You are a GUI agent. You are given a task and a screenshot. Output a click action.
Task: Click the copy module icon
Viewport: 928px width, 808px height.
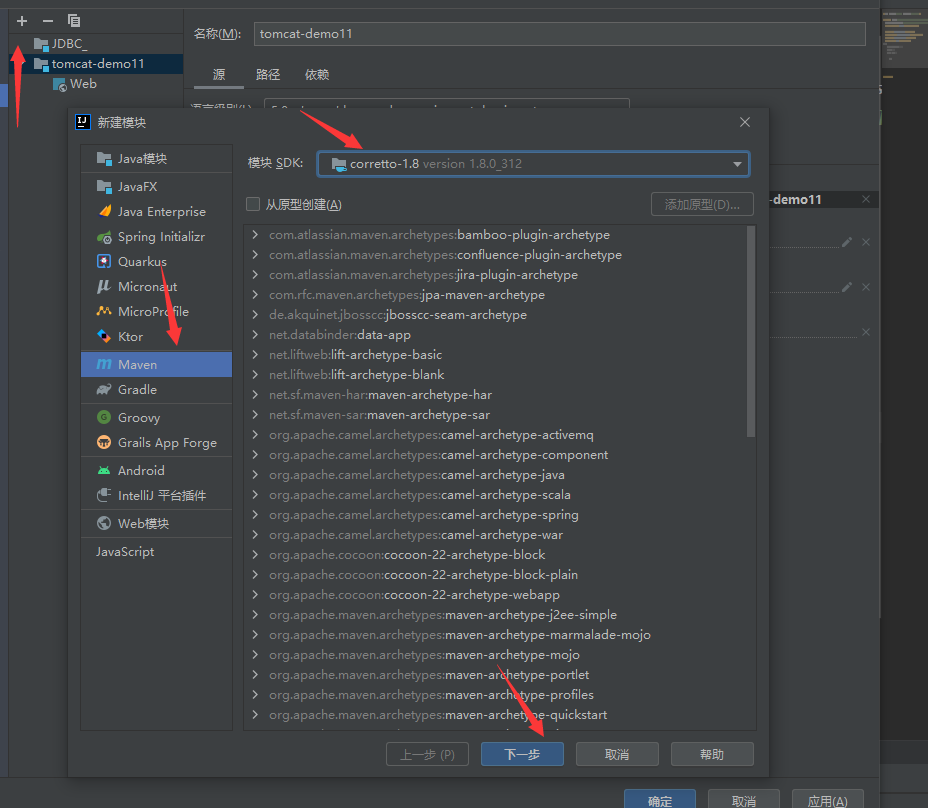74,21
